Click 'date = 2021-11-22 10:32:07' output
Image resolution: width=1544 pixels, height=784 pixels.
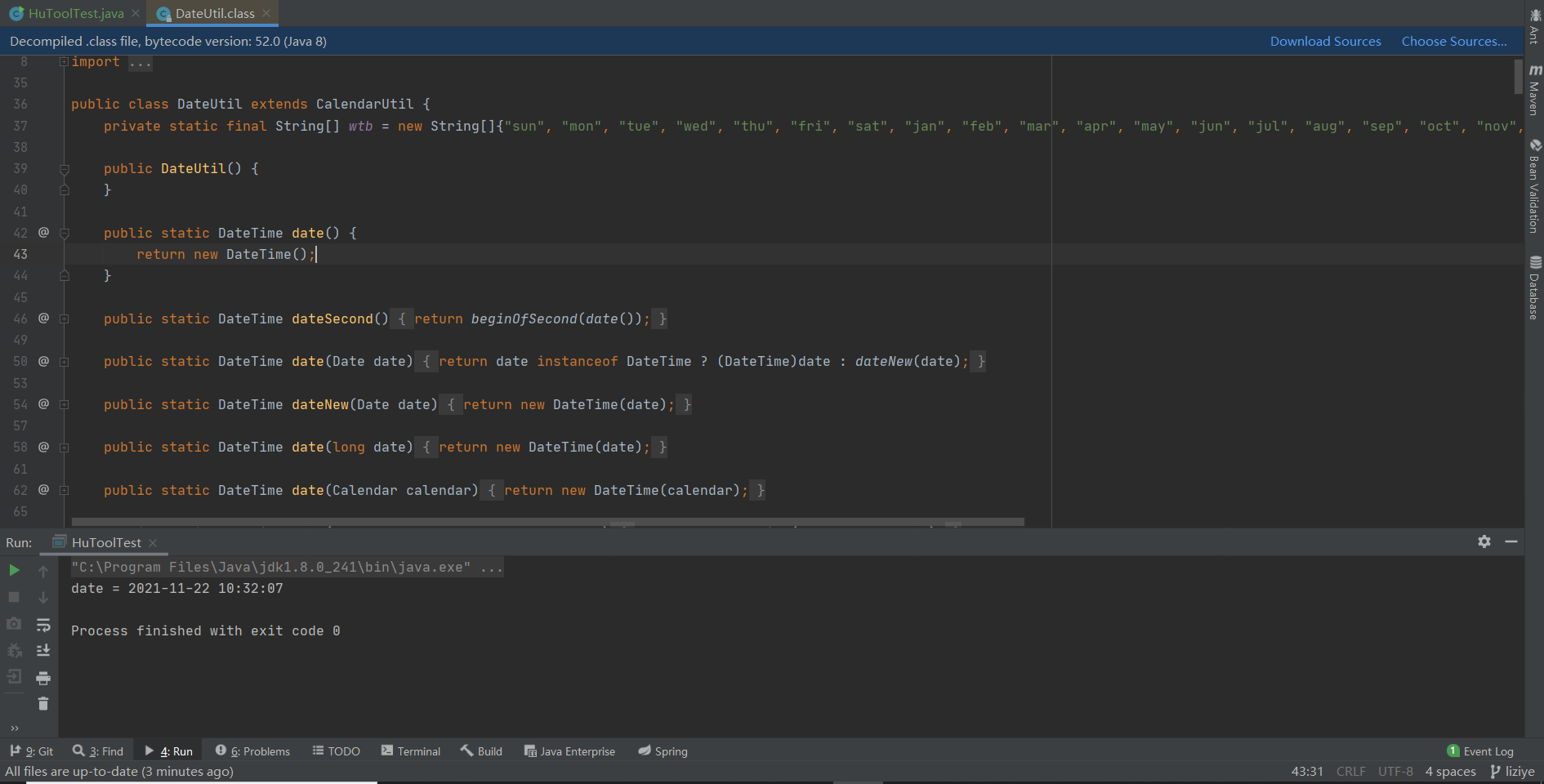point(176,588)
